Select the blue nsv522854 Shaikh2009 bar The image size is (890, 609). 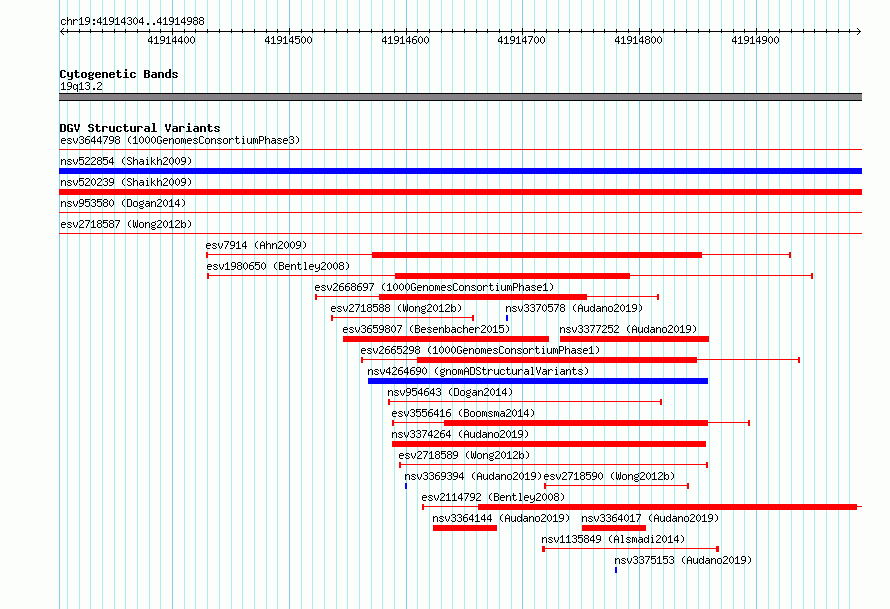460,171
